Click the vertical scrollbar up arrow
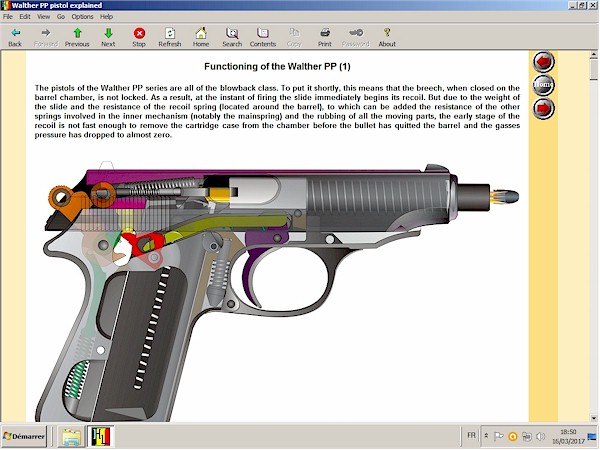The width and height of the screenshot is (600, 450). 594,55
